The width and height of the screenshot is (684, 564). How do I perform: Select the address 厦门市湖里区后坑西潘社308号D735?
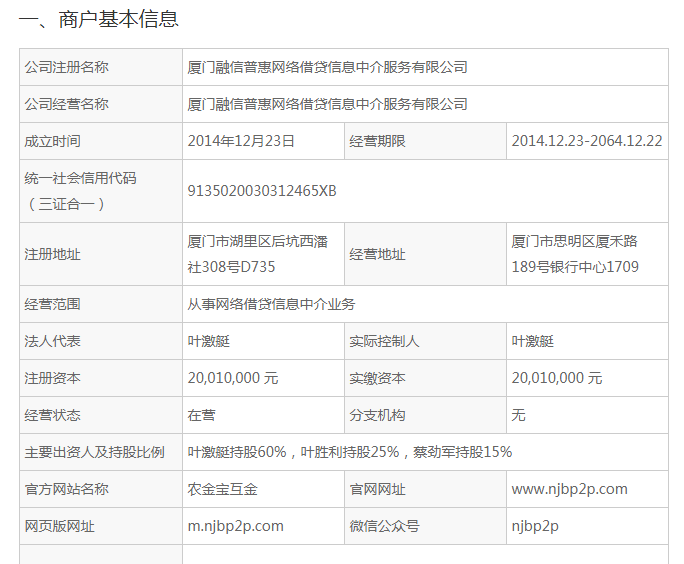coord(257,254)
